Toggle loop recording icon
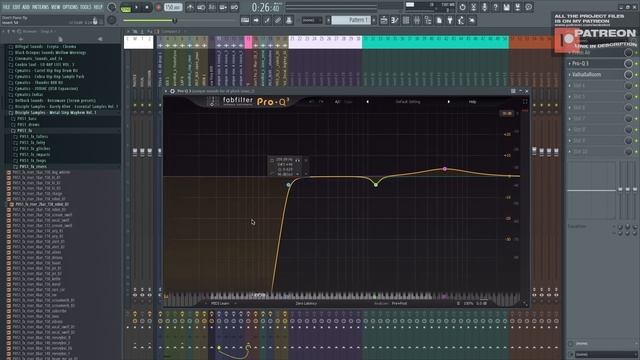Screen dimensions: 640x360 [x=234, y=7]
